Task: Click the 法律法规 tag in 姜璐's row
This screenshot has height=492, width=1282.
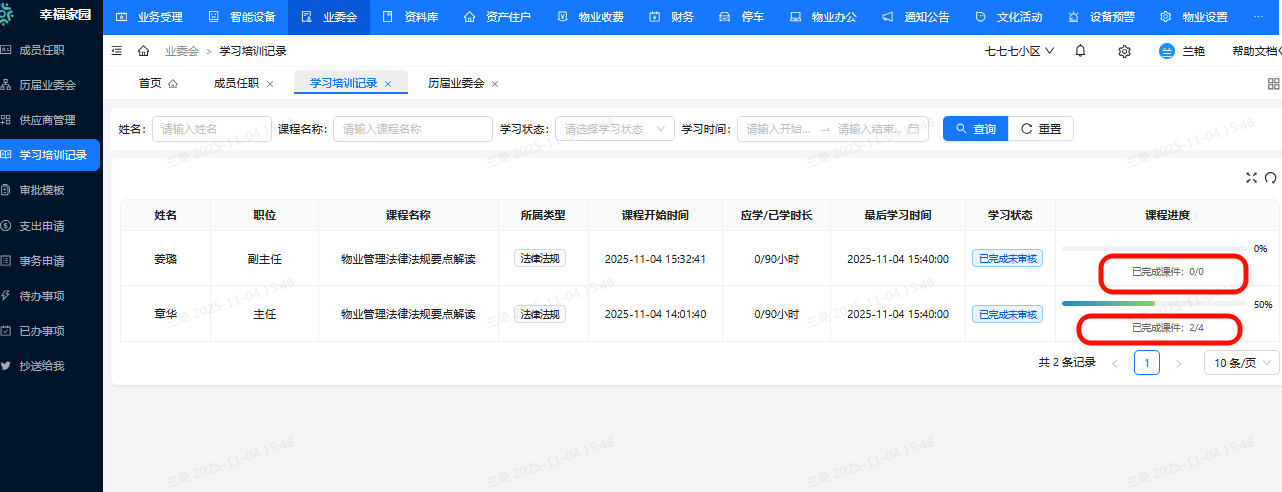Action: (540, 258)
